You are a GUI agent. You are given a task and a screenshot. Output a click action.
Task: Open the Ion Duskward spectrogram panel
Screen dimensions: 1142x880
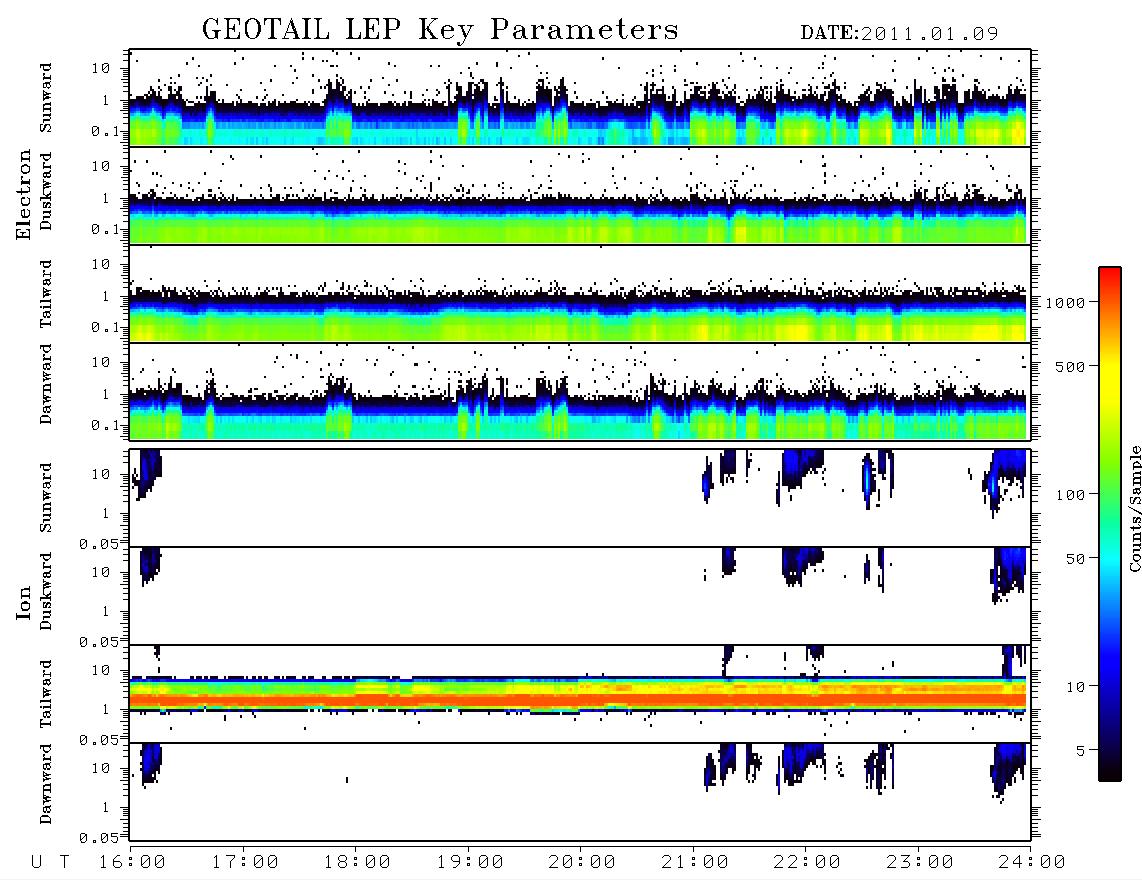click(580, 595)
